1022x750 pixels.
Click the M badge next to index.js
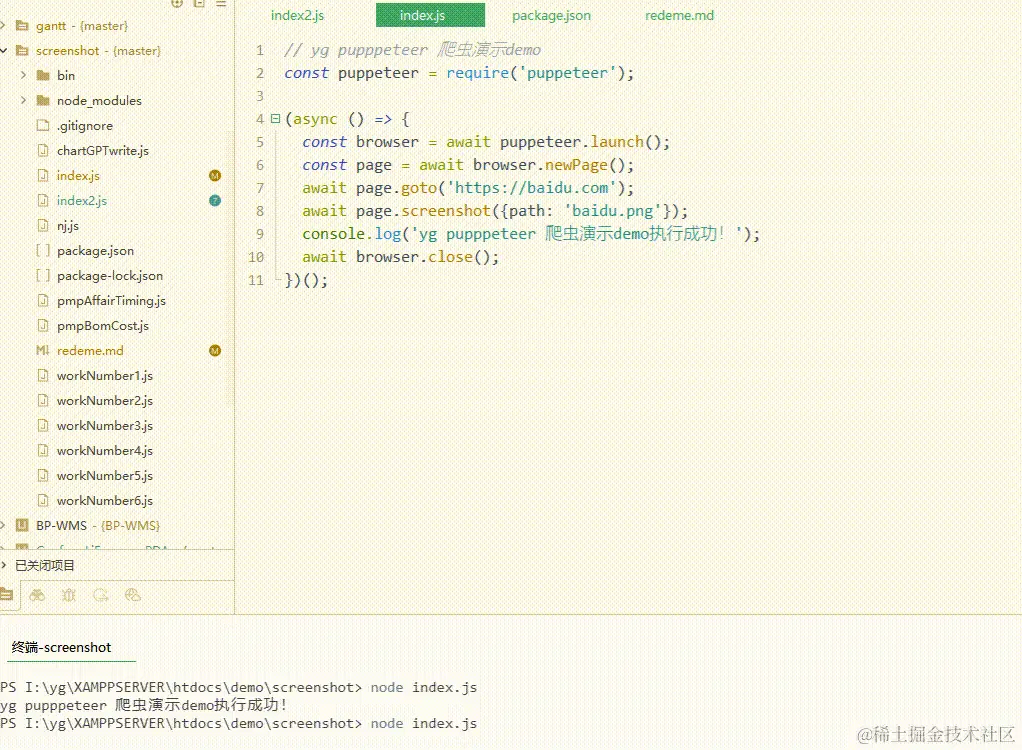point(214,175)
